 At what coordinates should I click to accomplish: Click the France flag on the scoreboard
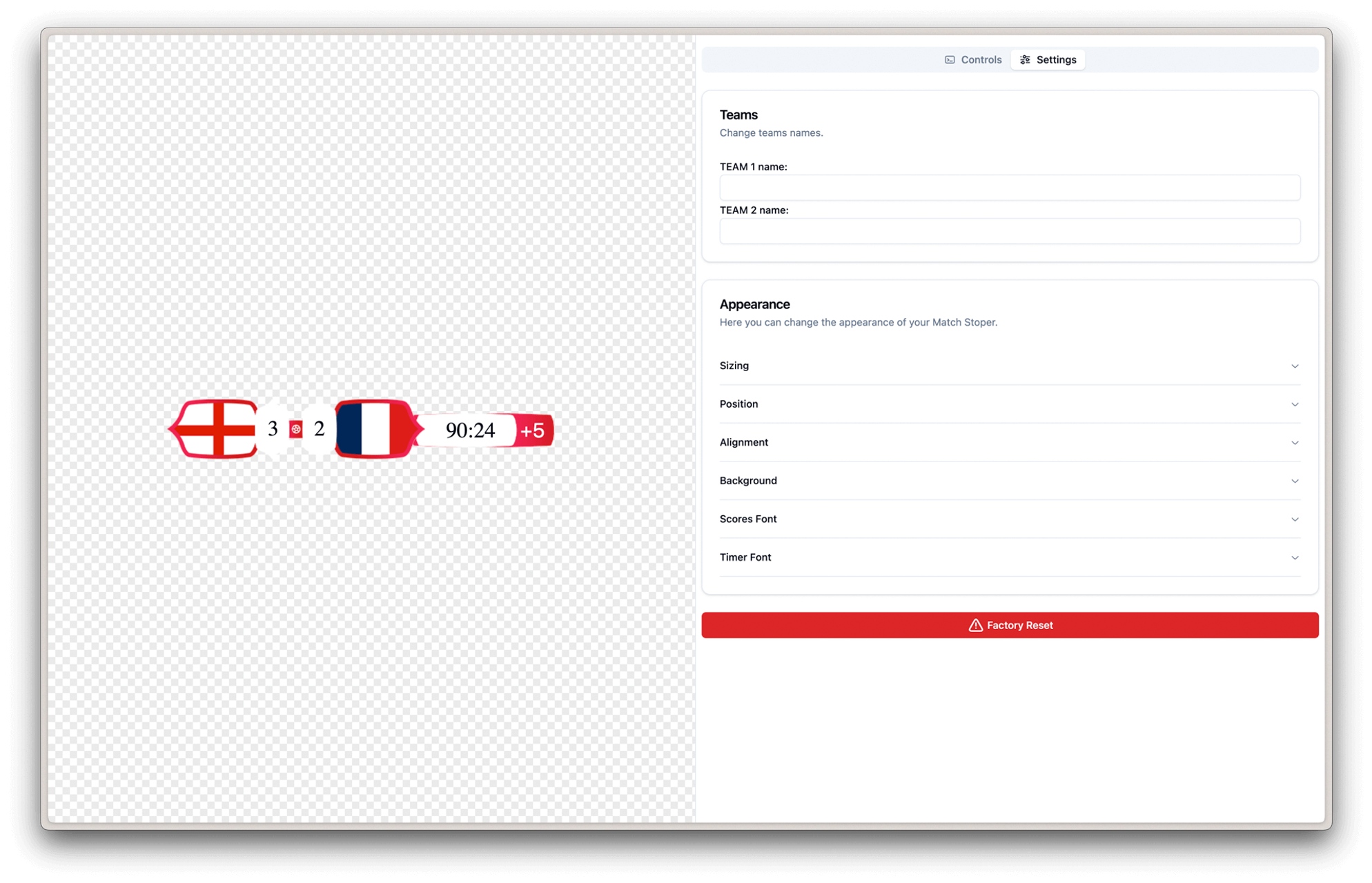(x=374, y=428)
